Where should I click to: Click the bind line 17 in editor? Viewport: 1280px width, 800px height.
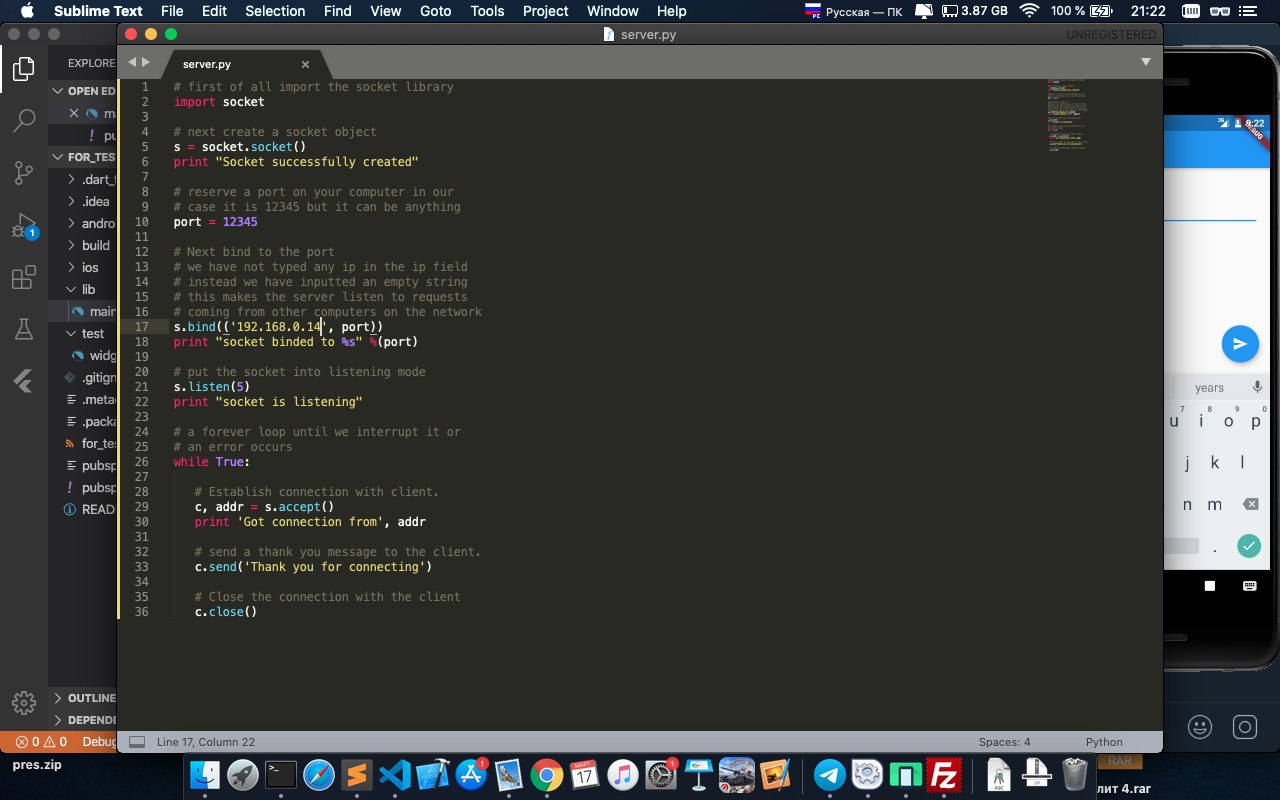coord(278,327)
